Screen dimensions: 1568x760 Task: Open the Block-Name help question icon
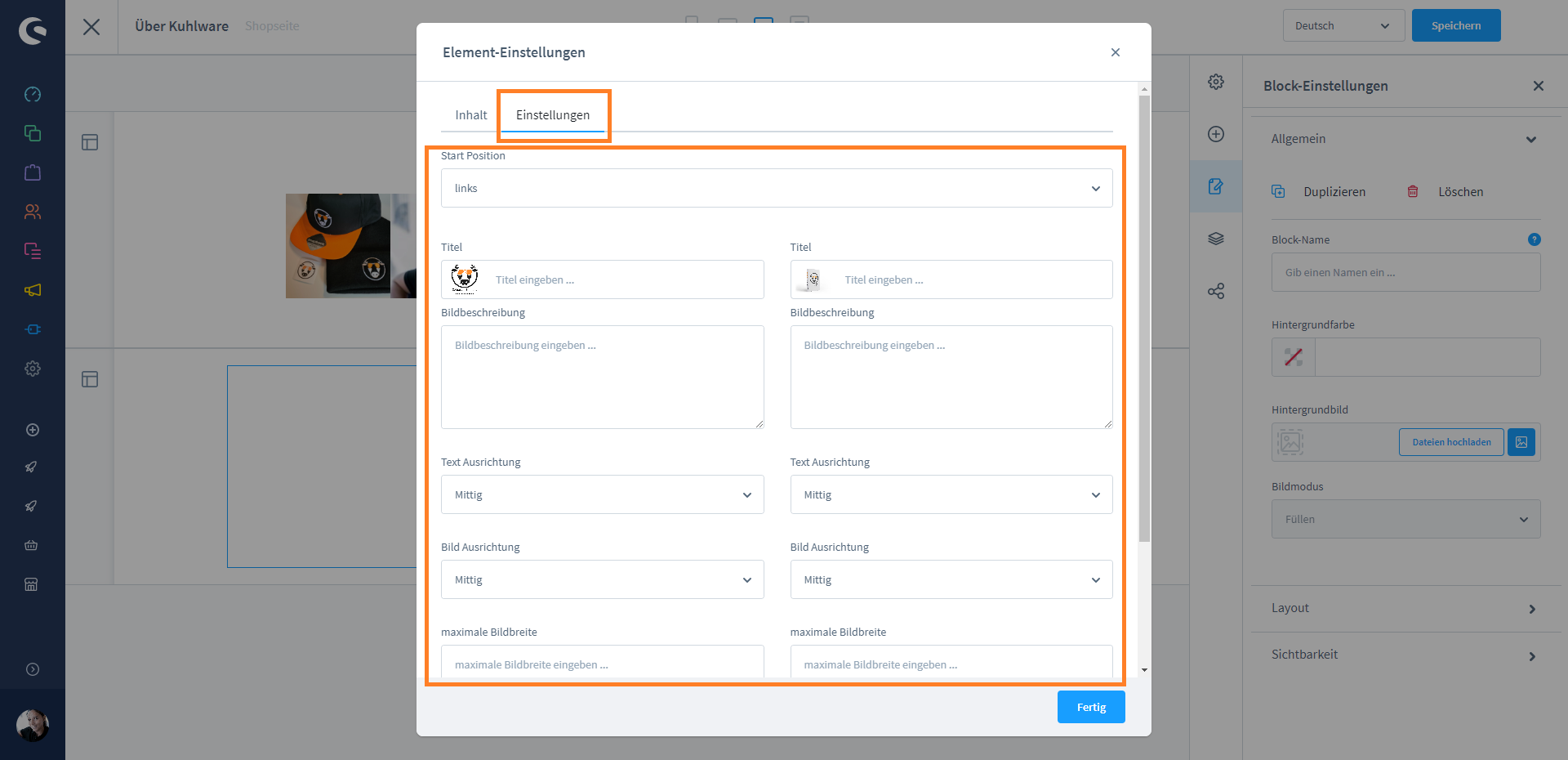pos(1534,239)
